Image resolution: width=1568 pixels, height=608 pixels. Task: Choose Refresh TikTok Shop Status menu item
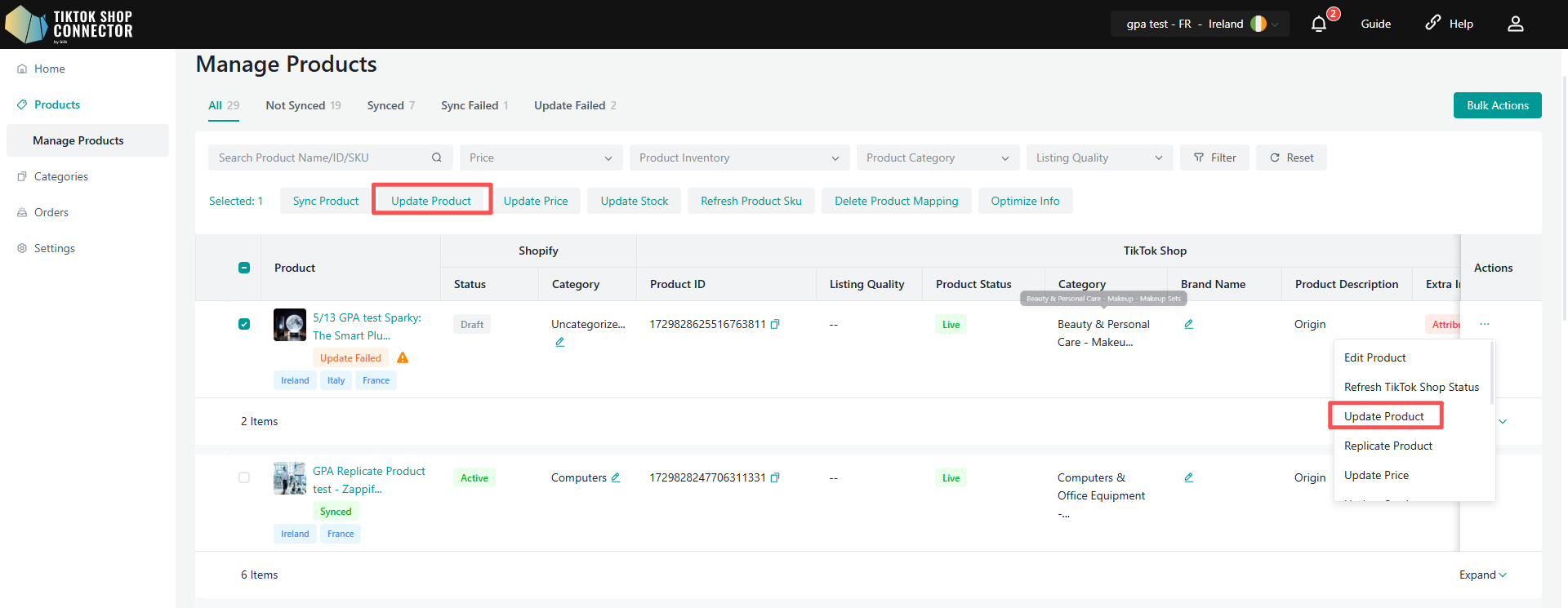[x=1412, y=387]
